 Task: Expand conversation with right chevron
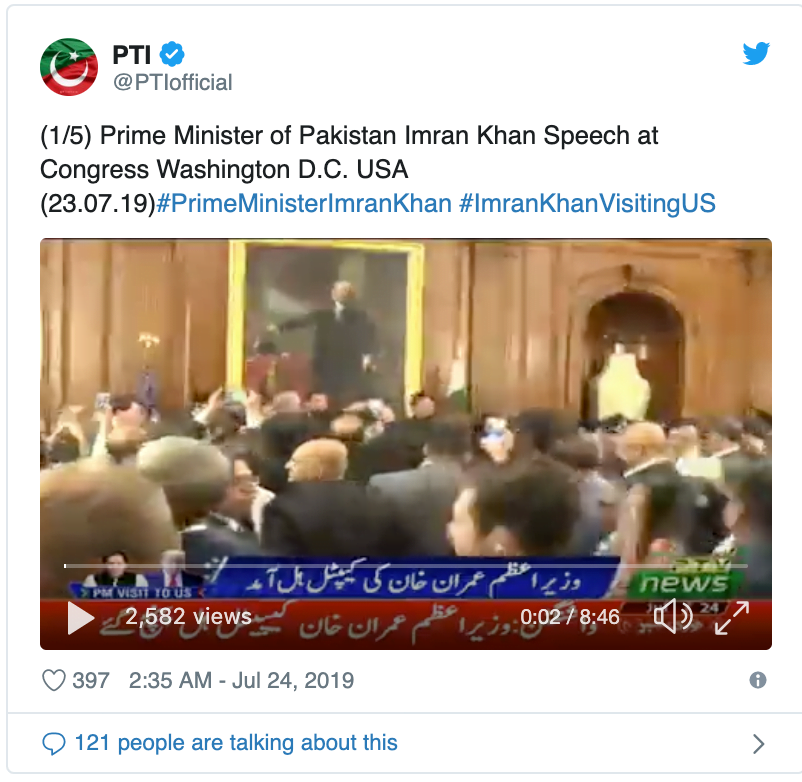coord(759,744)
